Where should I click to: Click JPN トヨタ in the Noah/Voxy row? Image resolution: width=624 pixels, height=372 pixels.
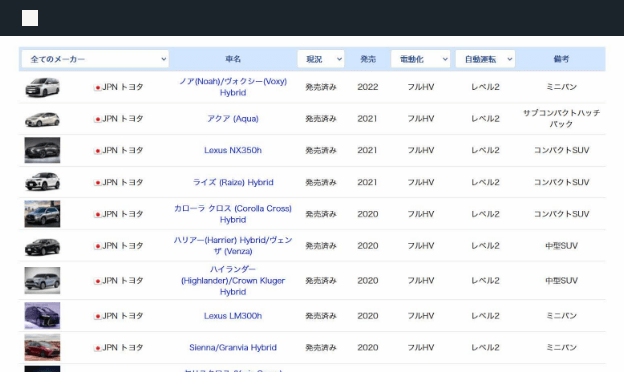tap(123, 87)
